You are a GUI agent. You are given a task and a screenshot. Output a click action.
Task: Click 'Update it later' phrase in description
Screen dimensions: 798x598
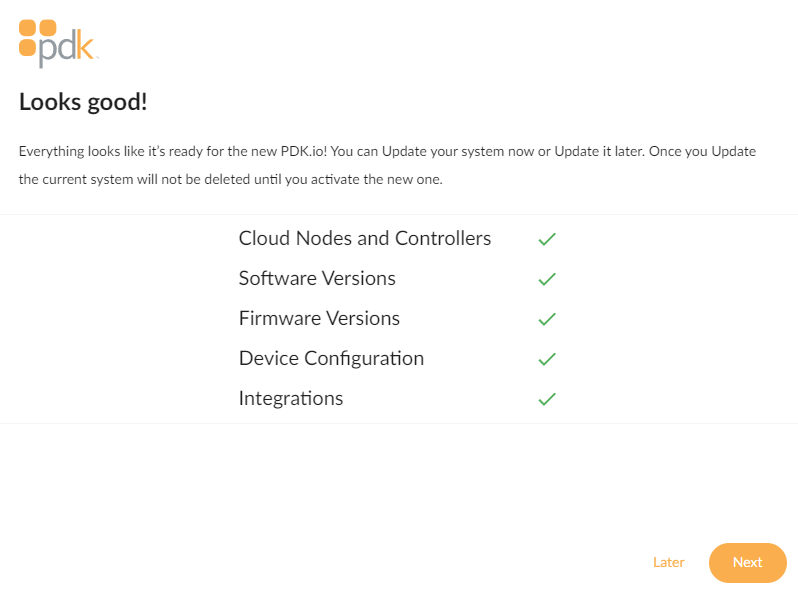(600, 152)
